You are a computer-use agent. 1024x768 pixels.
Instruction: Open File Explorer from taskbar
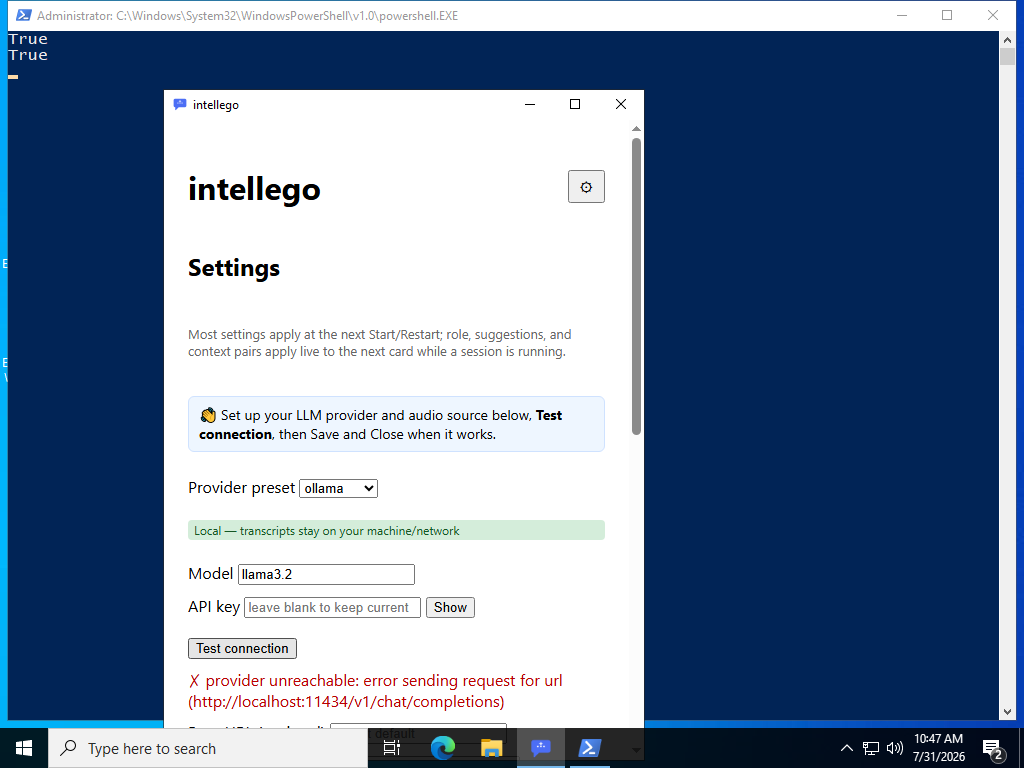pyautogui.click(x=491, y=748)
